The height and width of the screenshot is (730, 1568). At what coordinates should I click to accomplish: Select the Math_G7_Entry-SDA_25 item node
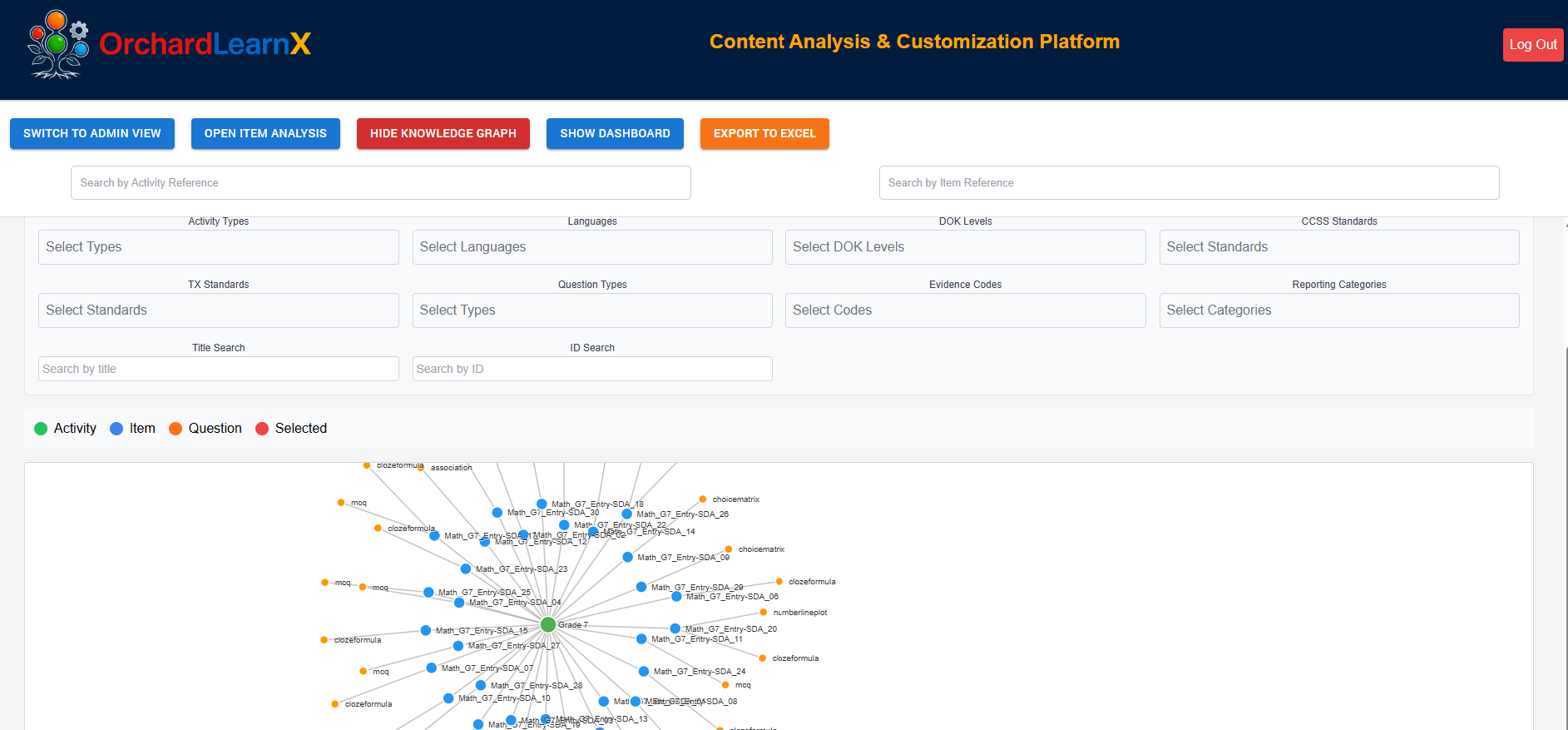[x=428, y=593]
